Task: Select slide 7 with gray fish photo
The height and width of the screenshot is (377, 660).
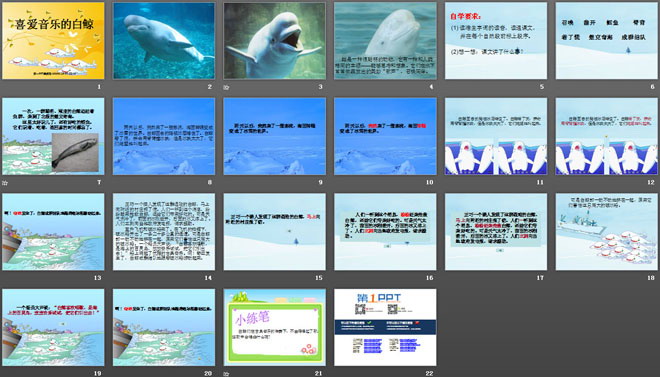Action: coord(53,136)
